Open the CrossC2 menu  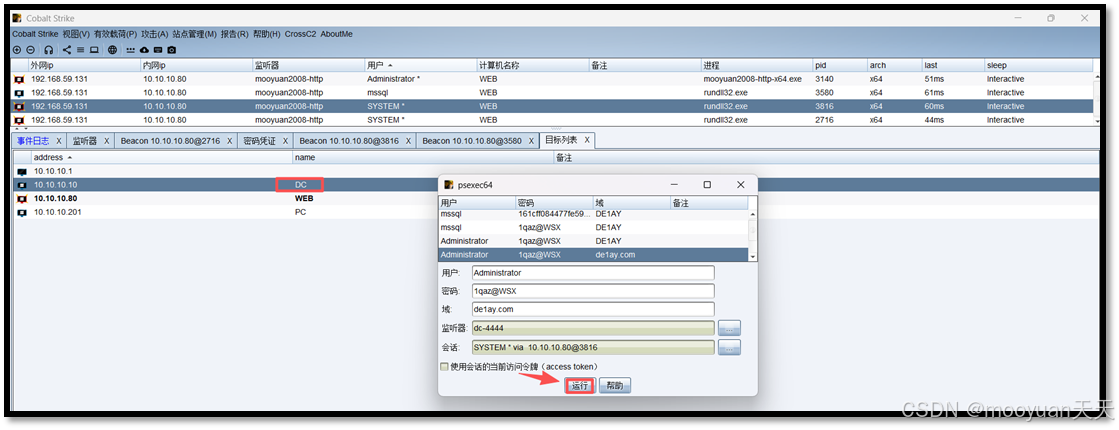point(300,34)
